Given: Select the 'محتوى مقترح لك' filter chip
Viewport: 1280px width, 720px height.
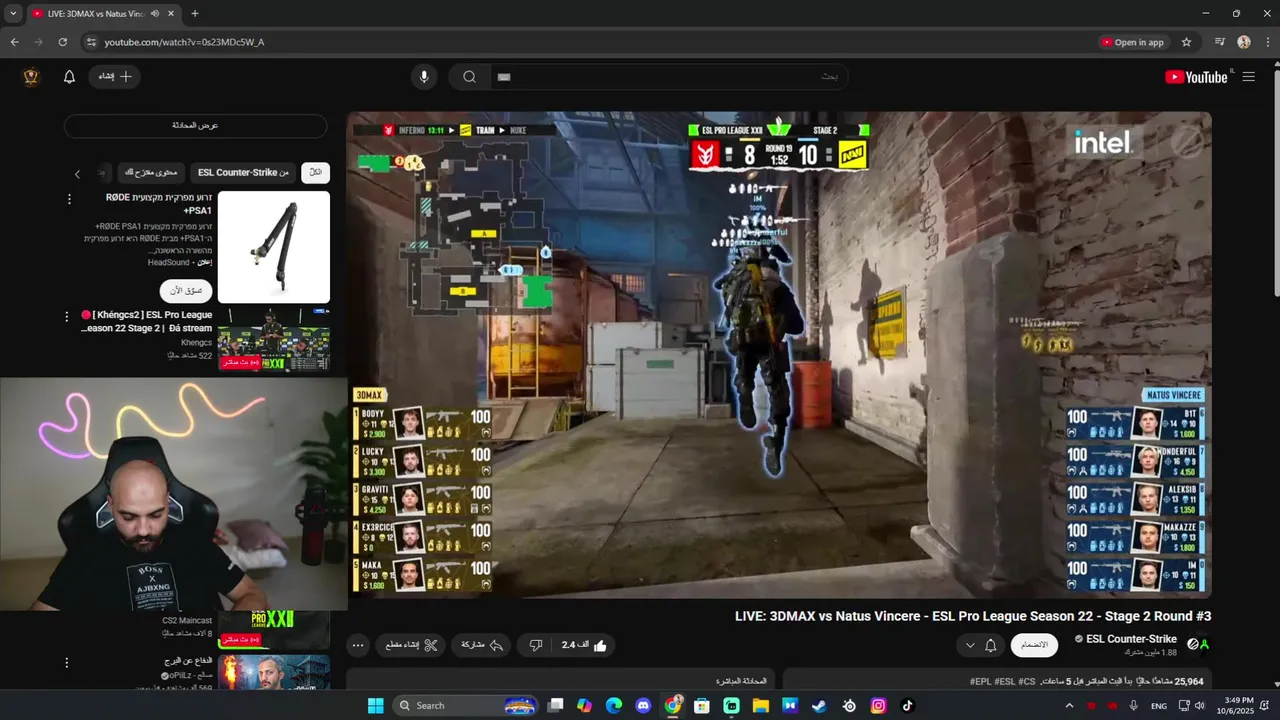Looking at the screenshot, I should coord(150,172).
